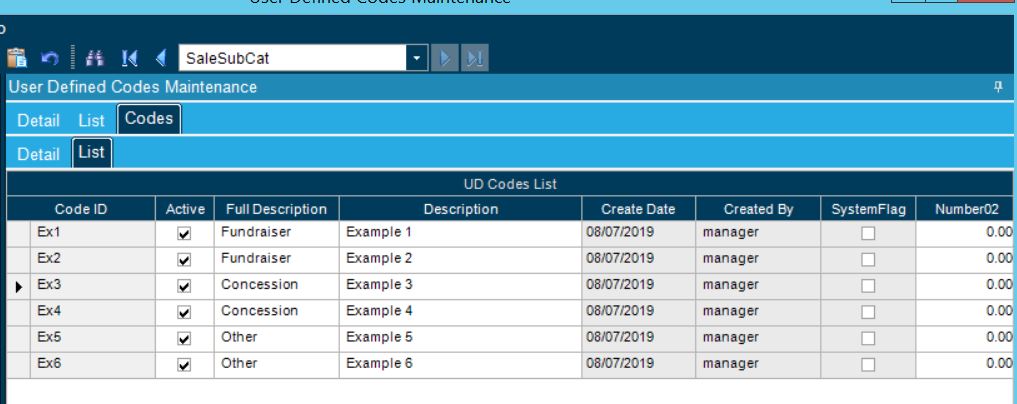Toggle Active checkbox for Ex1
The image size is (1017, 404).
coord(184,233)
